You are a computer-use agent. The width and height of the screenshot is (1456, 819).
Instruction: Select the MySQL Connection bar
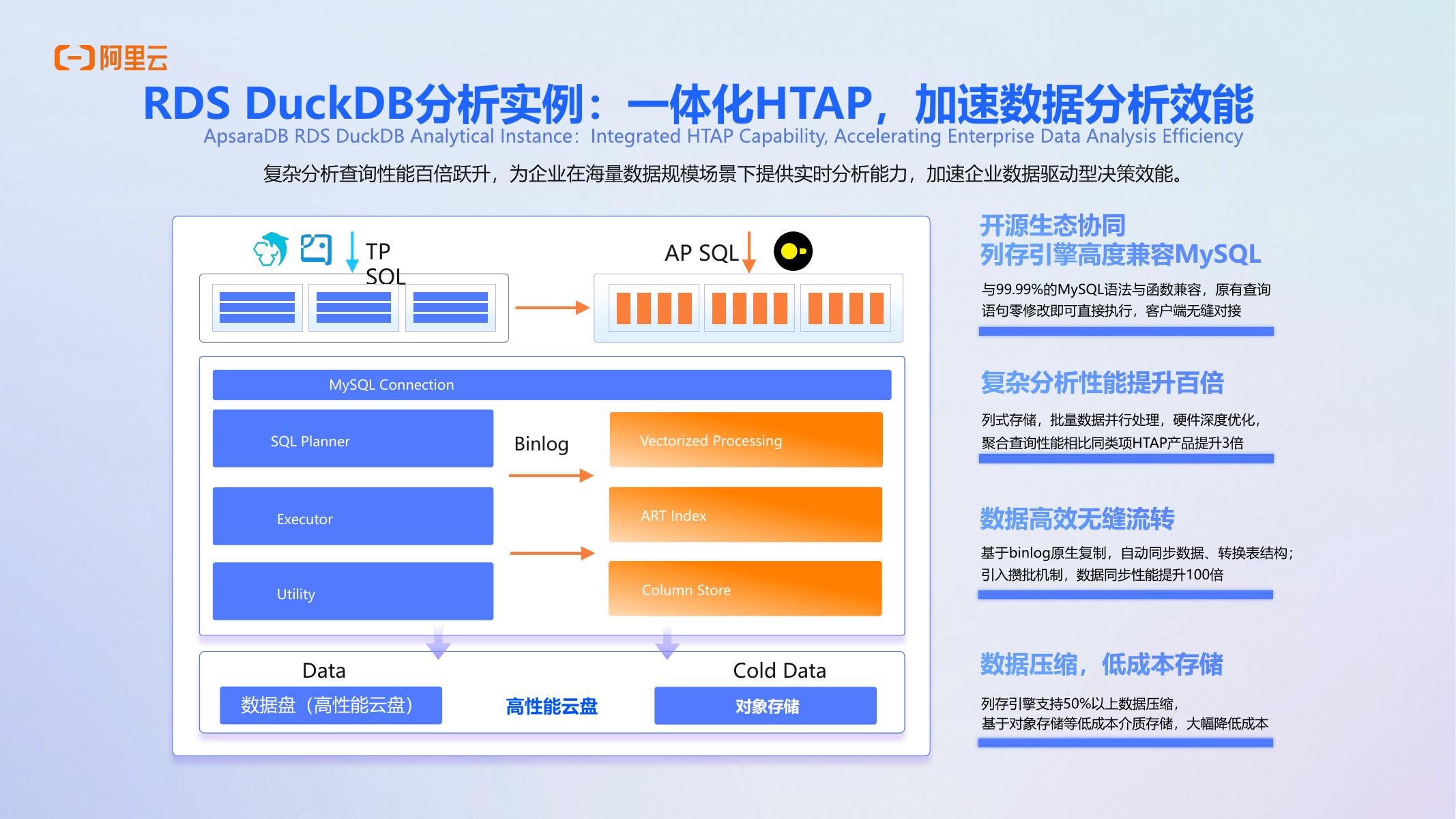551,385
